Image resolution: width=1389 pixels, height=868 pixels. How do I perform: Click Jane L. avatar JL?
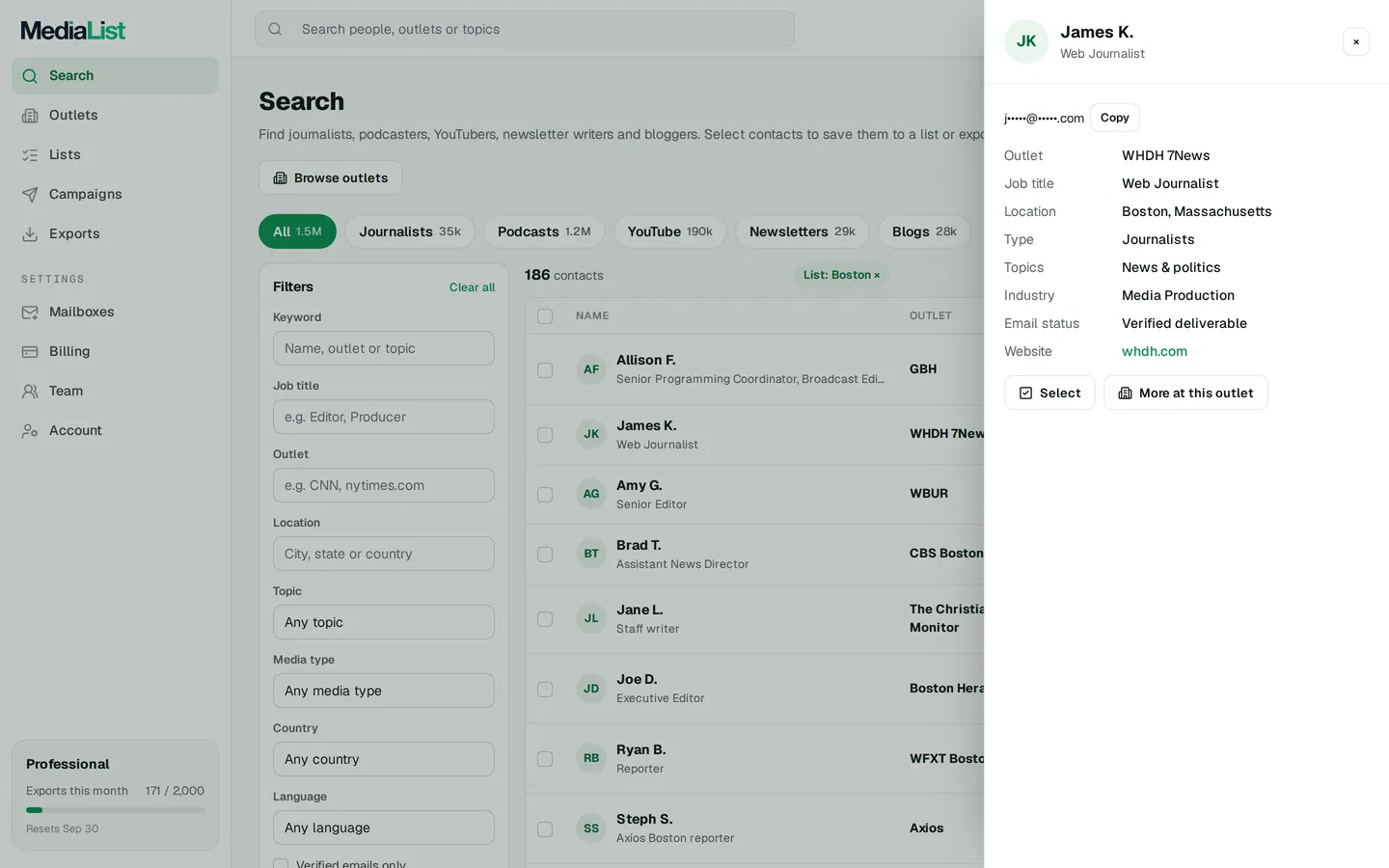pos(591,618)
